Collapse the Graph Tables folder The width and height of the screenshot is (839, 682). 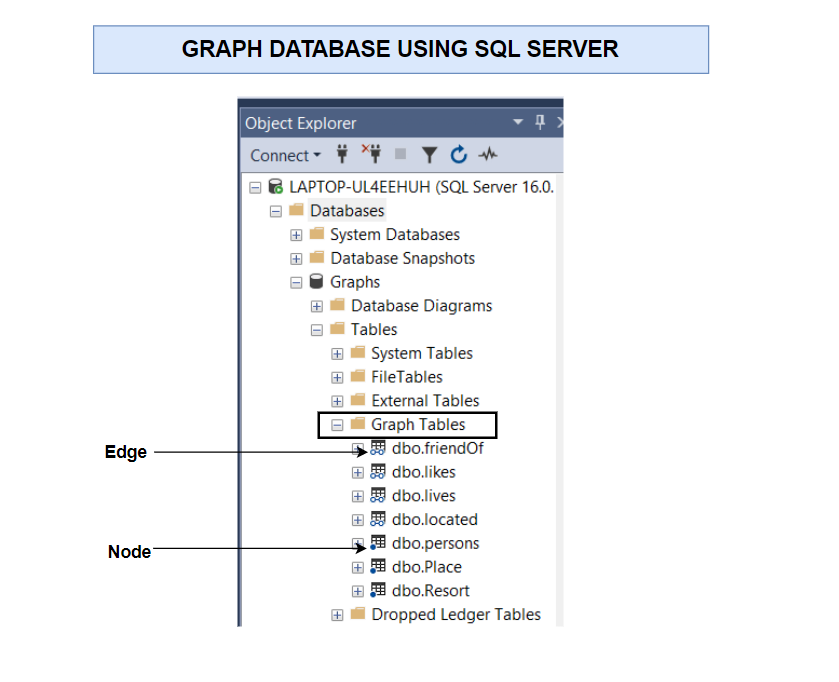click(337, 425)
